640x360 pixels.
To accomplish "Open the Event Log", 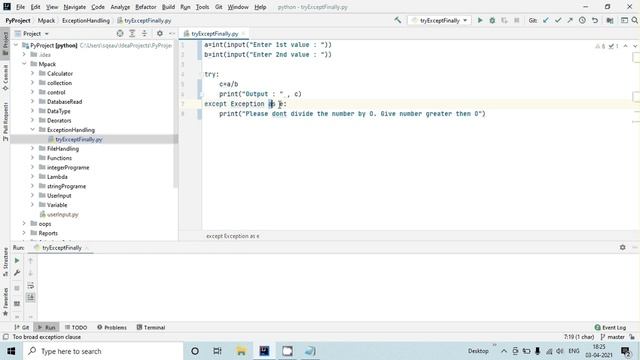I will [610, 327].
